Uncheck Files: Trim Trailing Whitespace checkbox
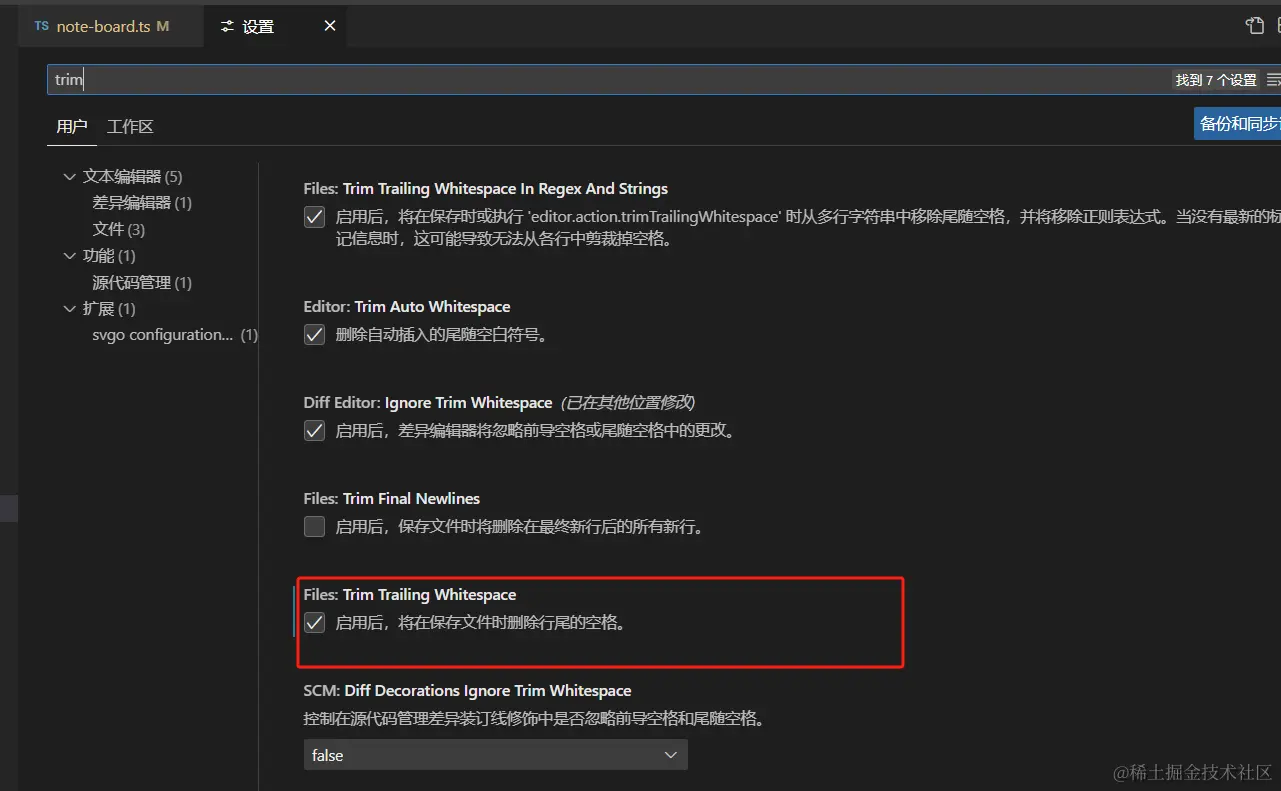Screen dimensions: 1281x791 pyautogui.click(x=315, y=623)
